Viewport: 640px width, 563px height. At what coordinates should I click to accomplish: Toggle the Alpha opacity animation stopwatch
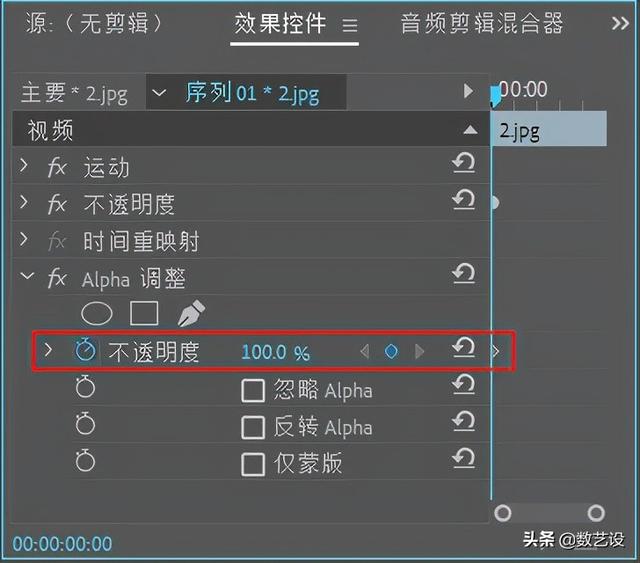(x=85, y=351)
